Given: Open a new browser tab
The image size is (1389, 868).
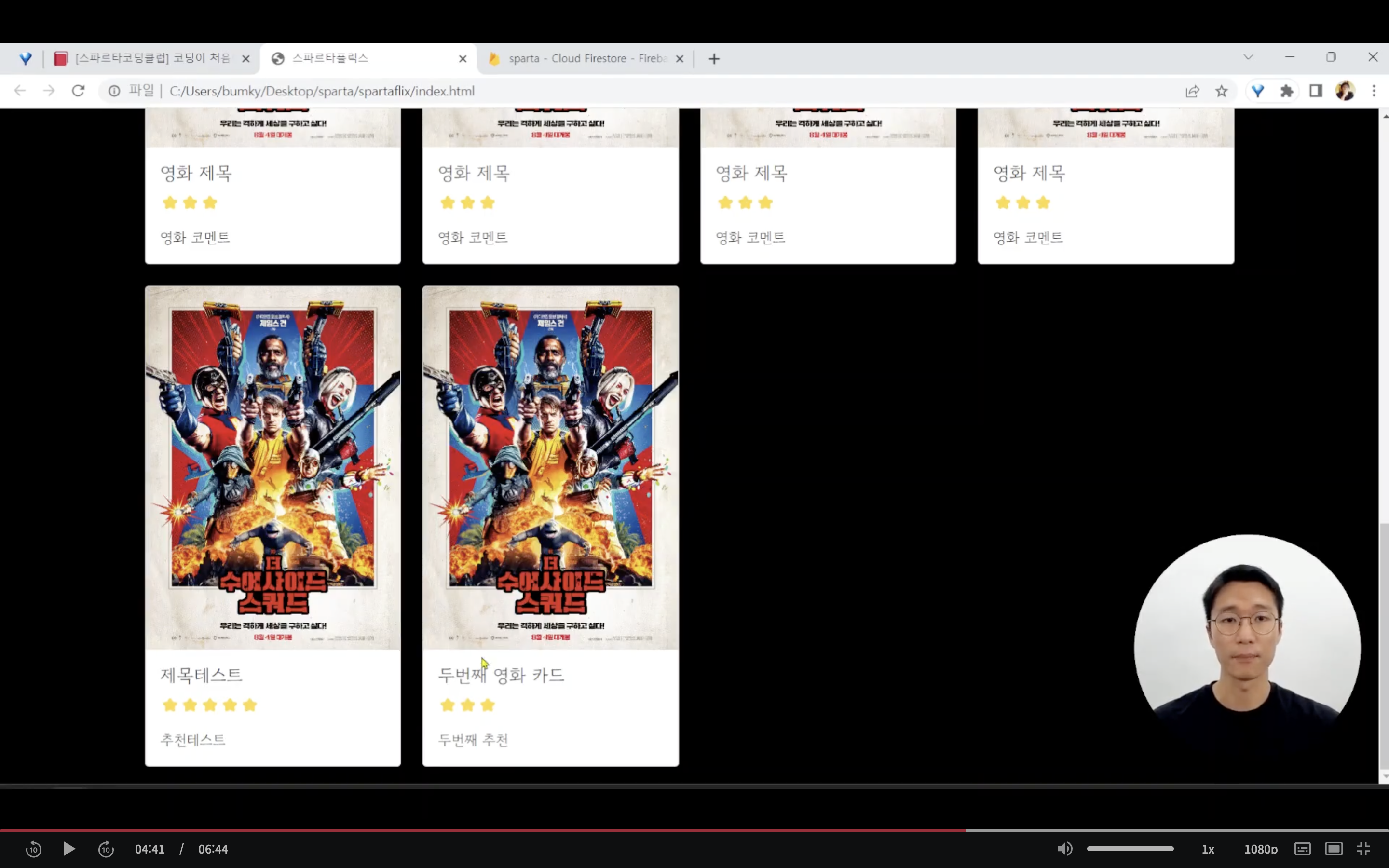Looking at the screenshot, I should (714, 58).
